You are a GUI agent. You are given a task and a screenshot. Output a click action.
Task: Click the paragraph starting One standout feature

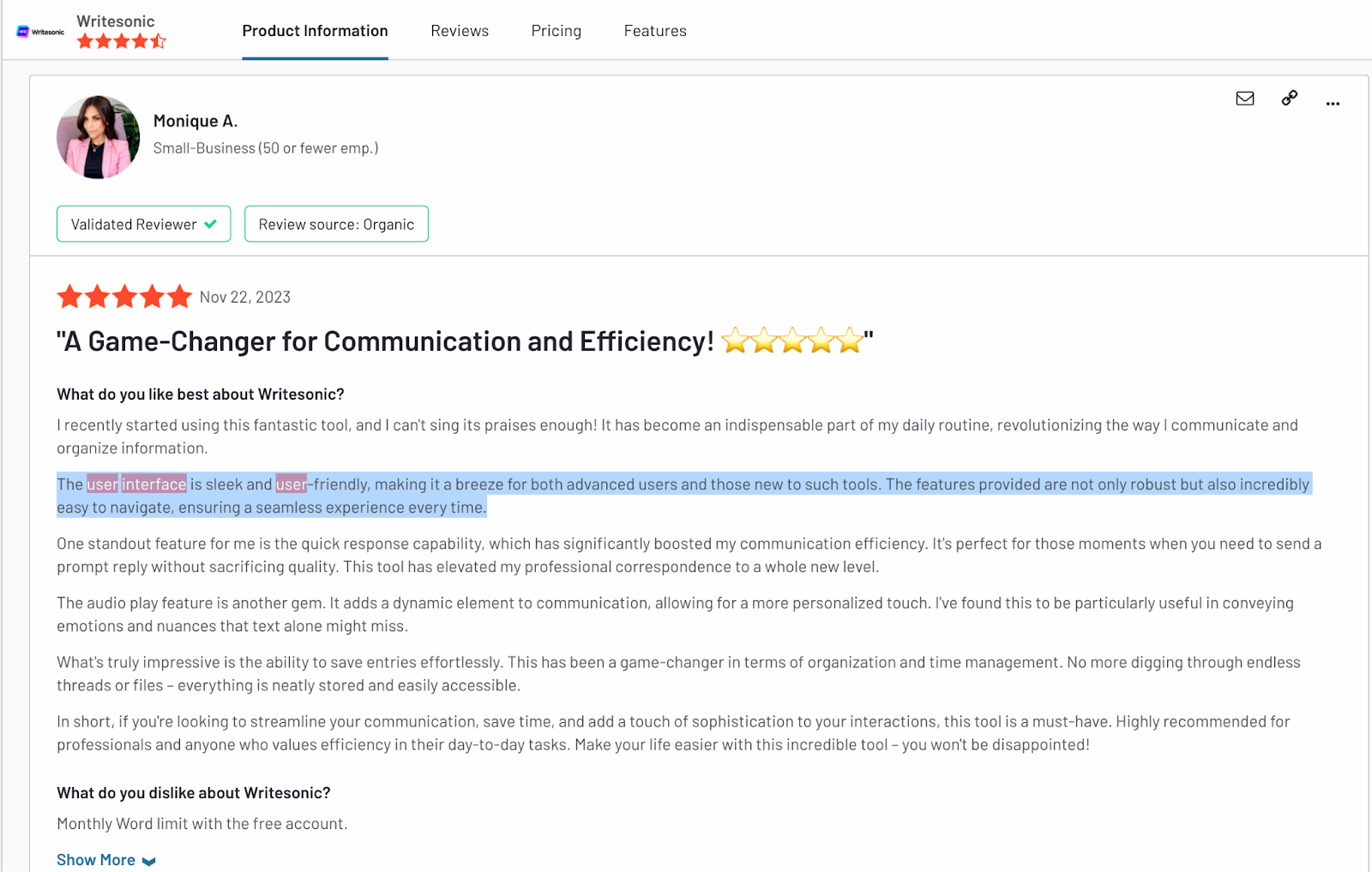[x=689, y=555]
